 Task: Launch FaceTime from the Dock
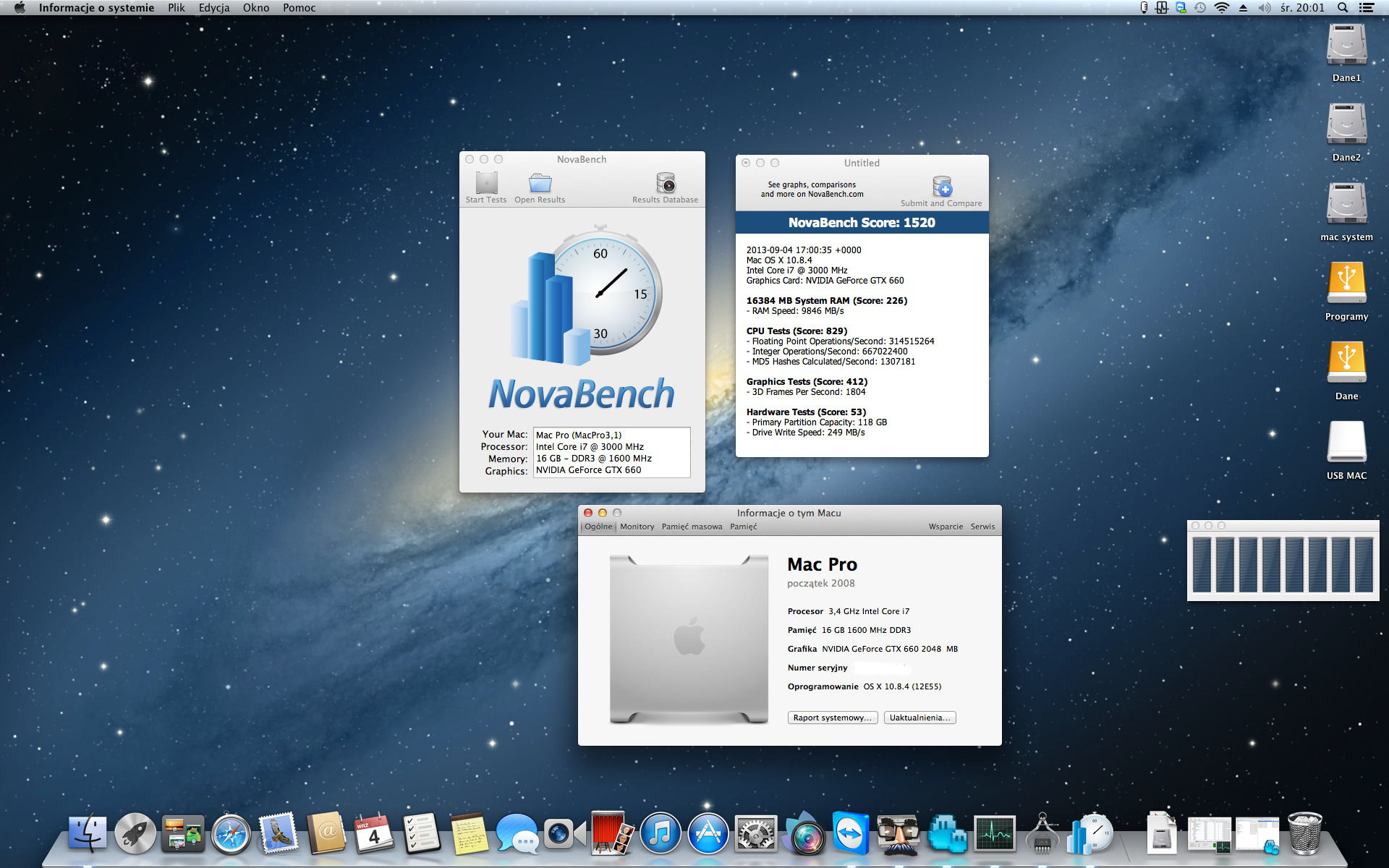coord(564,833)
